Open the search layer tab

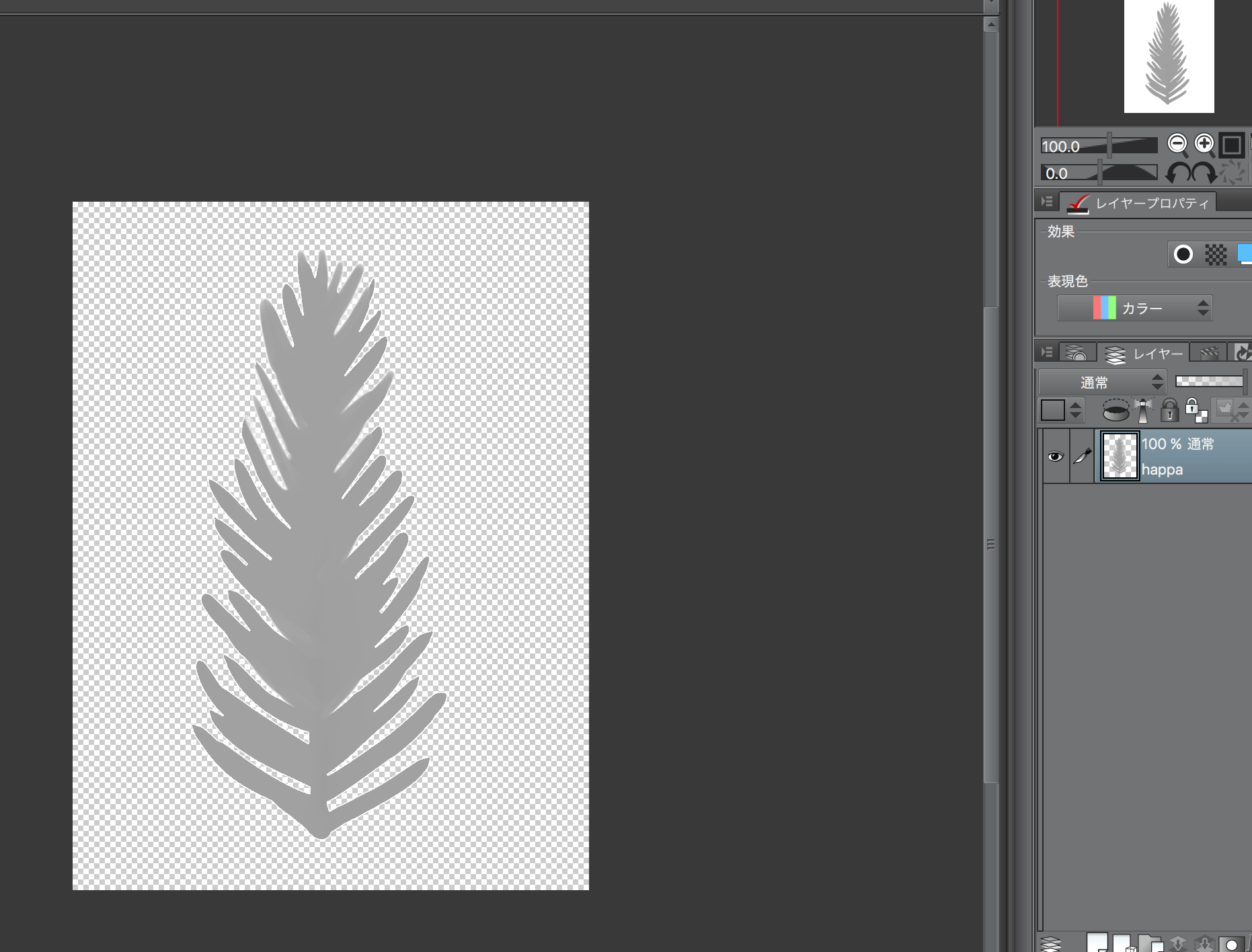click(1077, 353)
